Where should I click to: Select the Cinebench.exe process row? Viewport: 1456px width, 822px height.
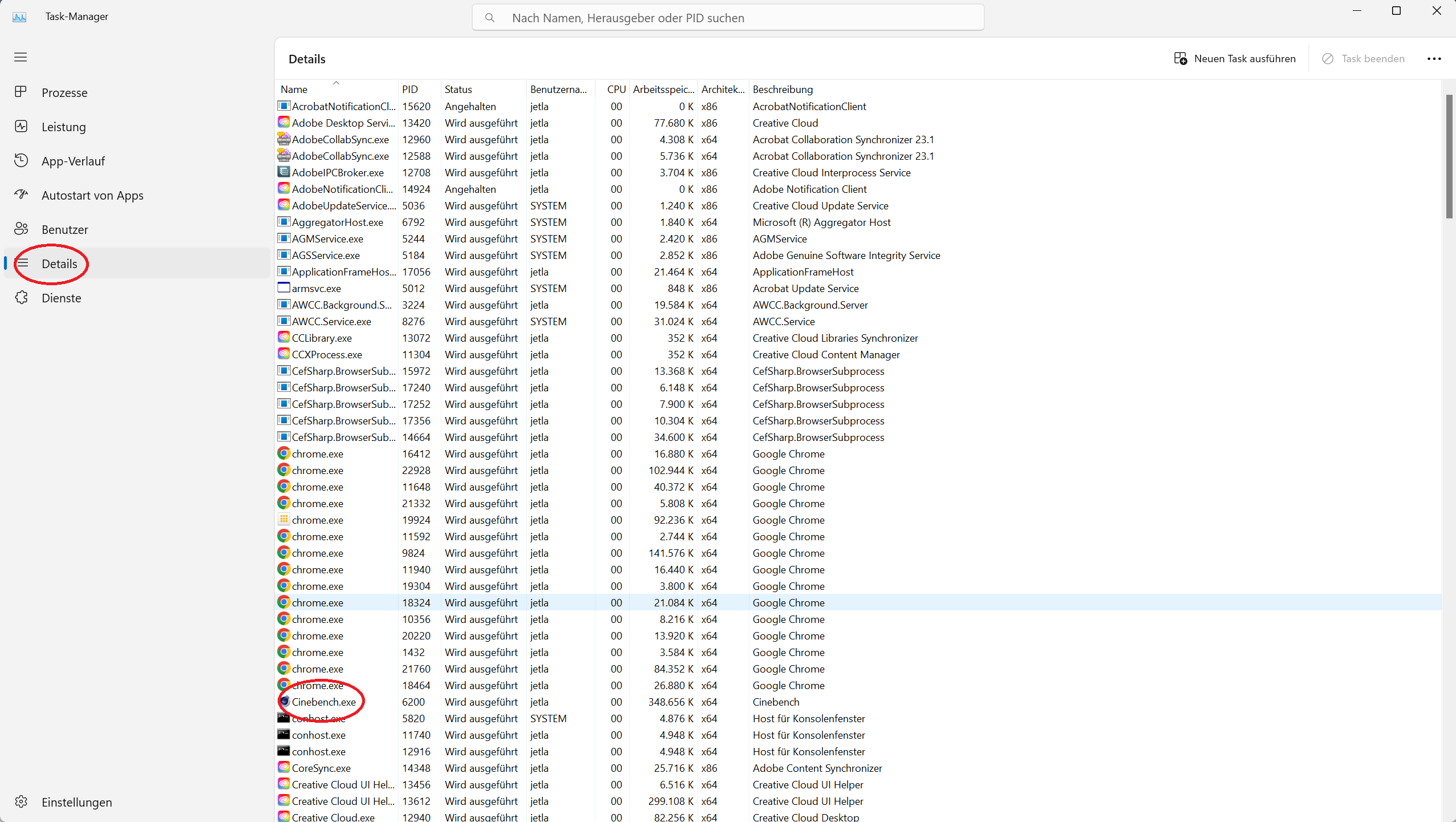[858, 702]
